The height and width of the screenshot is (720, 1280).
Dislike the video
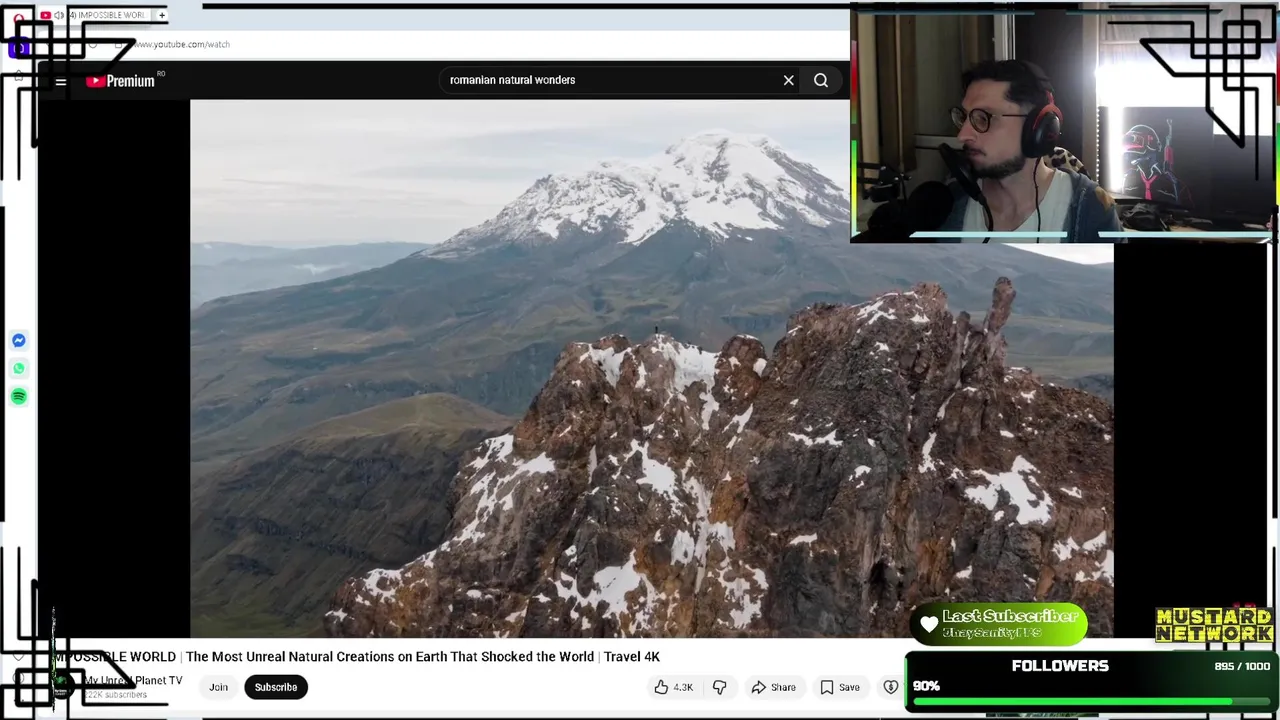click(x=719, y=687)
